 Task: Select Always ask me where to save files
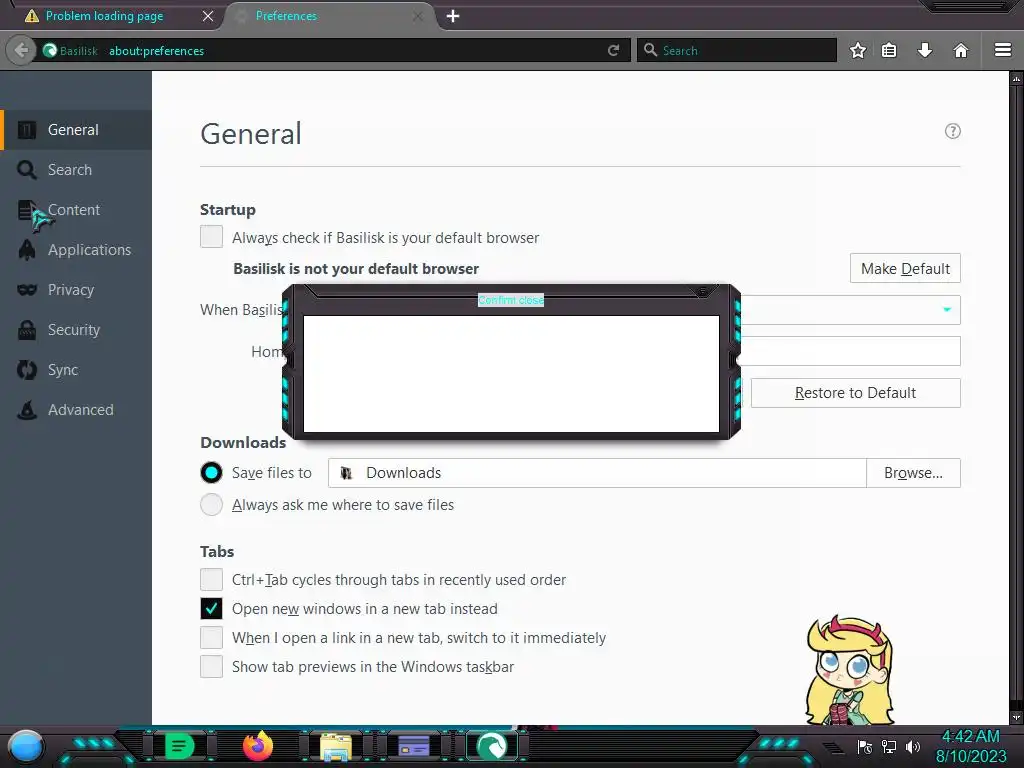click(211, 504)
